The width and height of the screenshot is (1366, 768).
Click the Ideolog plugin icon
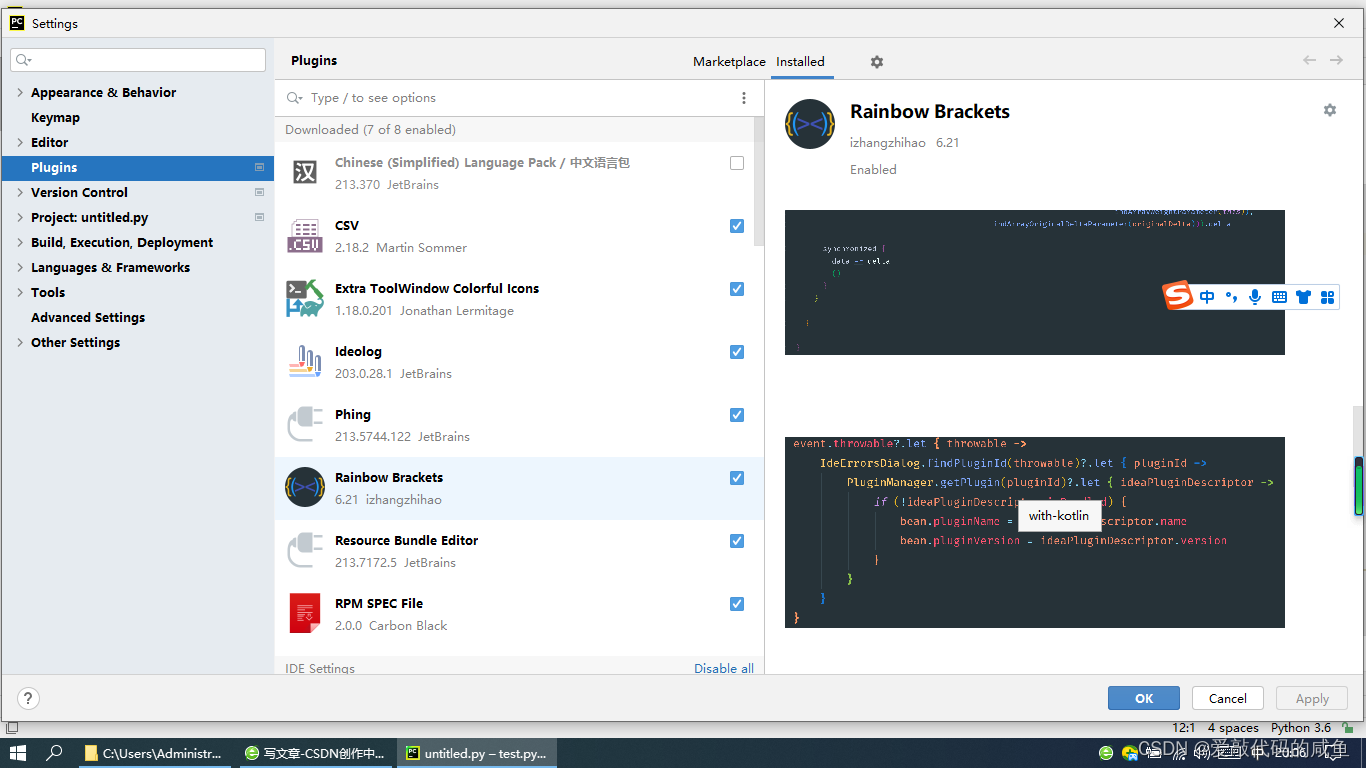click(x=305, y=362)
